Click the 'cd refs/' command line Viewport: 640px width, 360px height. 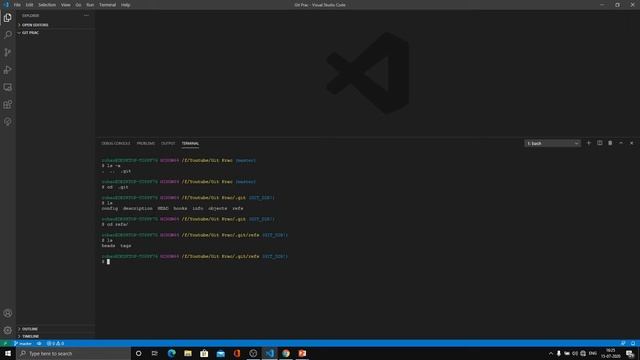tap(115, 224)
